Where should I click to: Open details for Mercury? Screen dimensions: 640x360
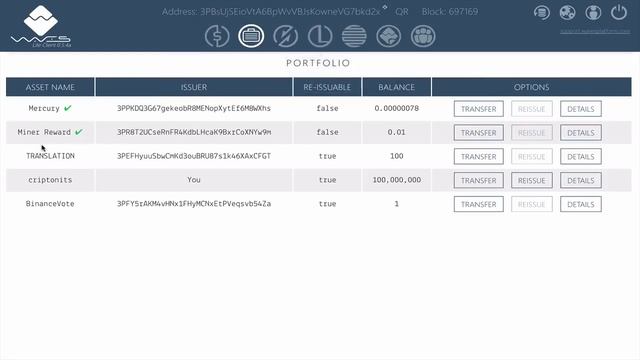point(580,109)
